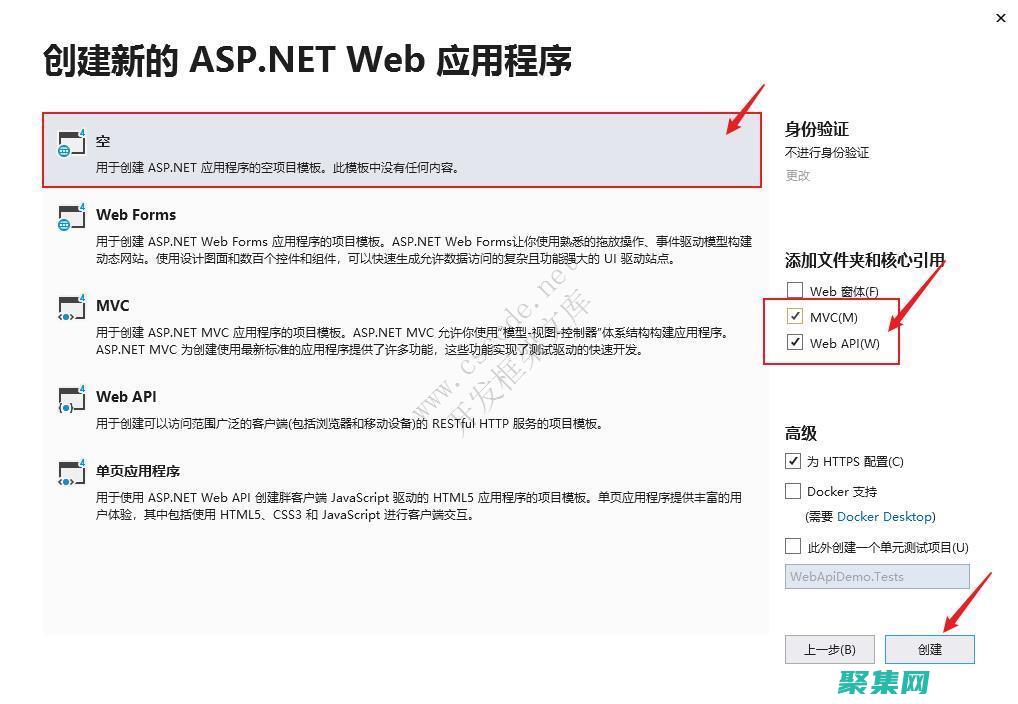
Task: Click the MVC template description paragraph
Action: point(413,341)
